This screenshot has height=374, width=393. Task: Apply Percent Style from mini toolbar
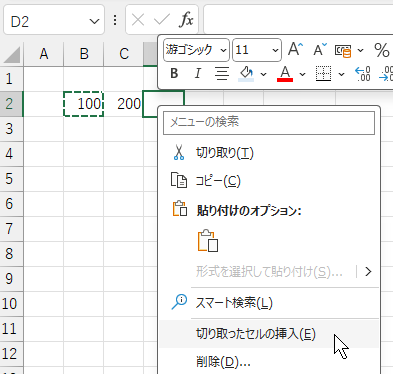[382, 50]
